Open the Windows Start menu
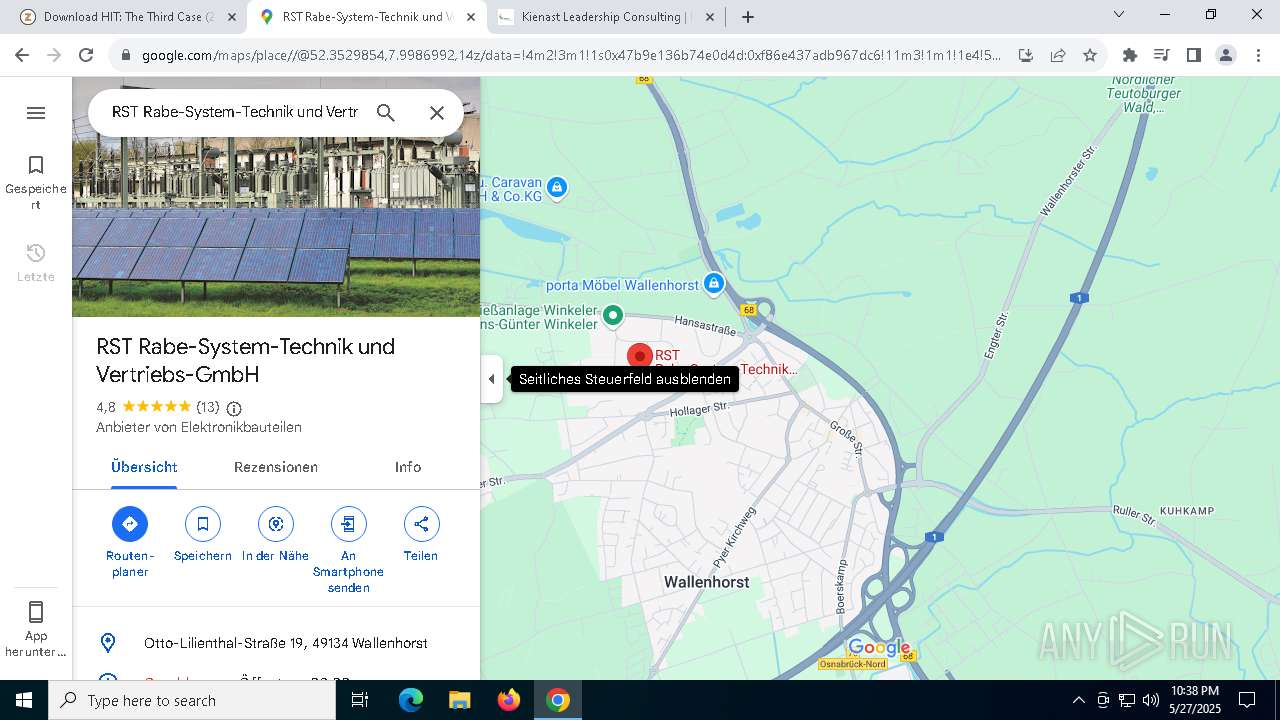 (24, 700)
